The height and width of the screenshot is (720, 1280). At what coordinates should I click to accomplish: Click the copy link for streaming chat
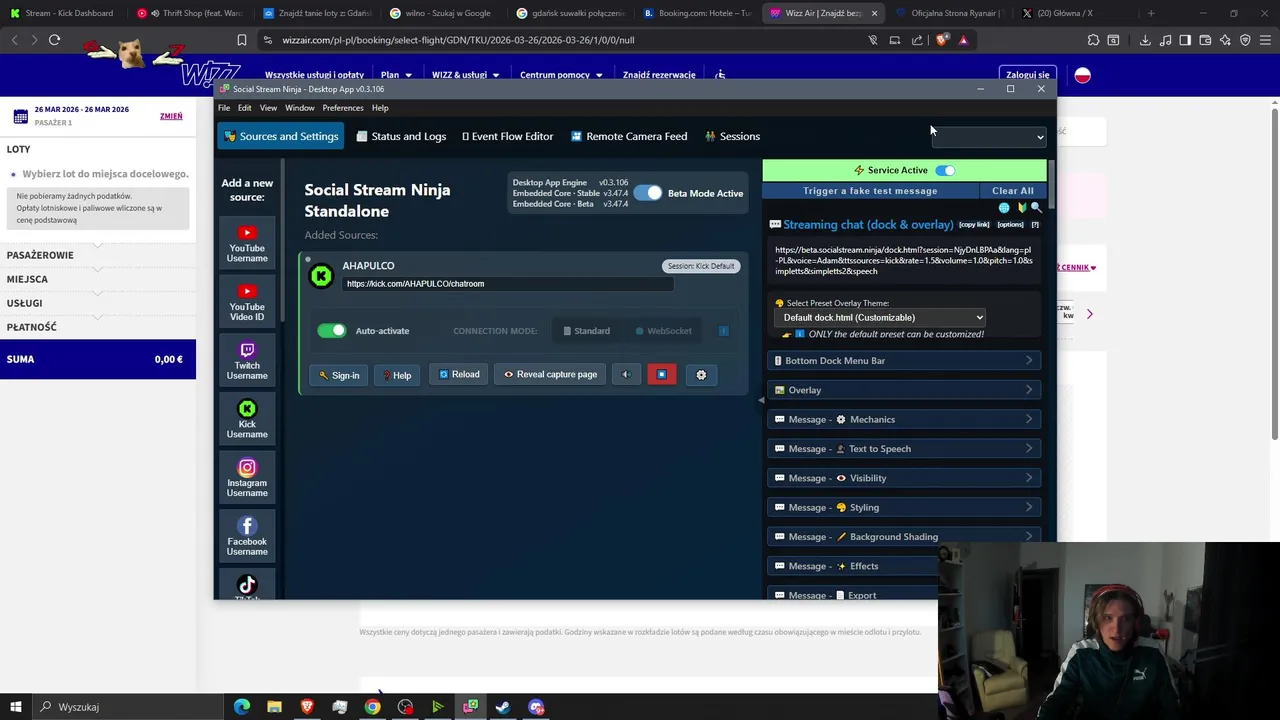click(x=974, y=225)
